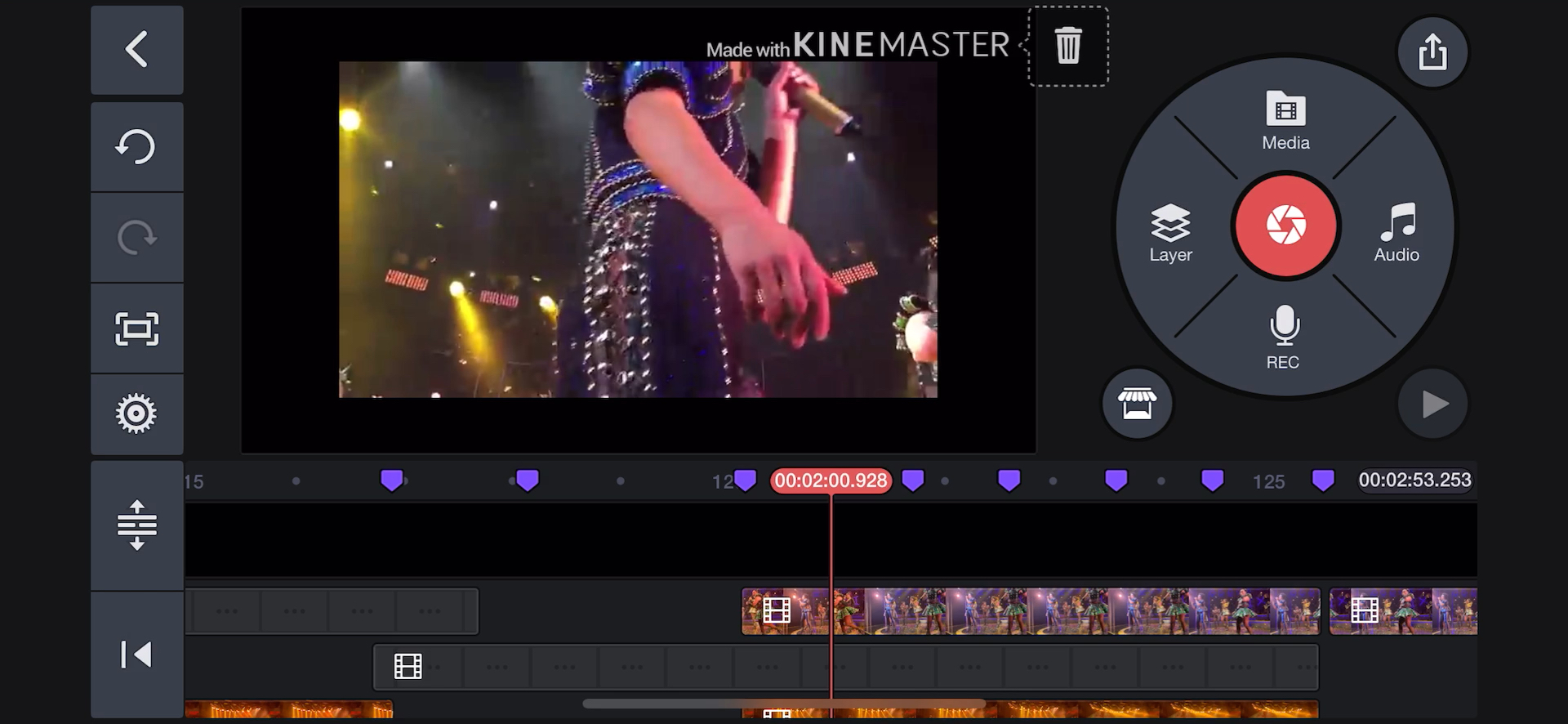The image size is (1568, 724).
Task: Select the purple bookmark before 00:02:00.928
Action: coord(745,480)
